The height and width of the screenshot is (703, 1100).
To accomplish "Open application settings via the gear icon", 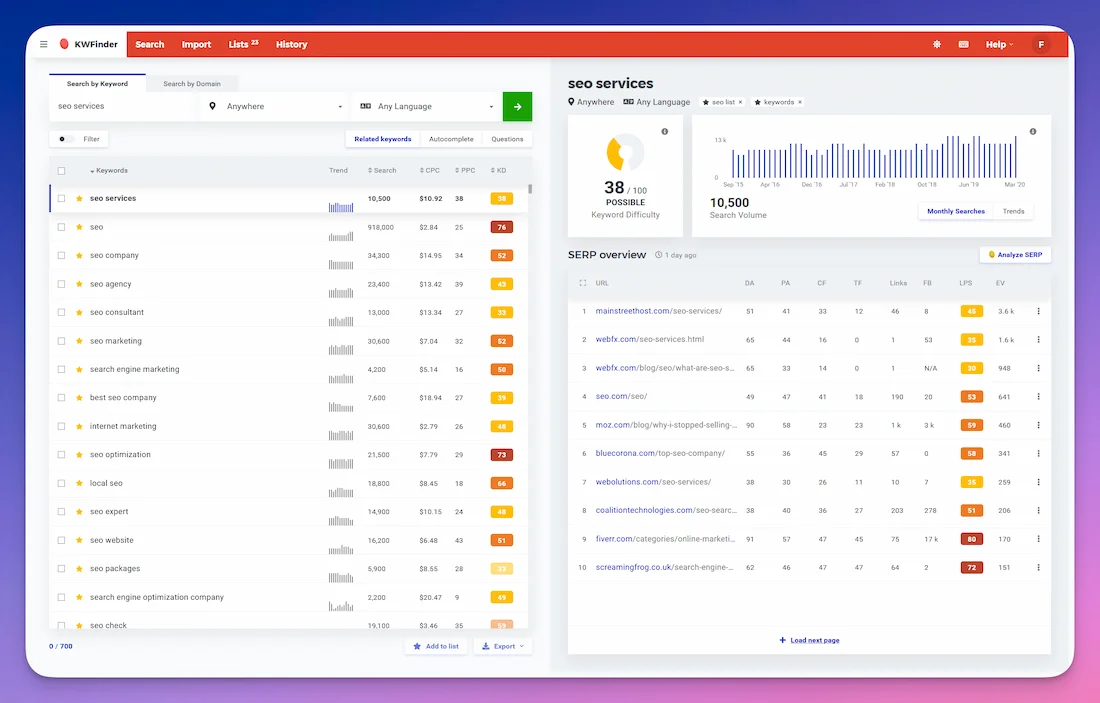I will (x=936, y=44).
